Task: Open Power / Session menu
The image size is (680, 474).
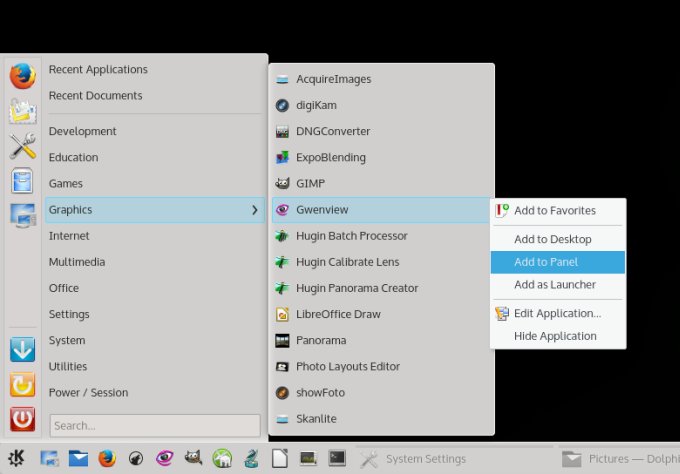Action: coord(155,392)
